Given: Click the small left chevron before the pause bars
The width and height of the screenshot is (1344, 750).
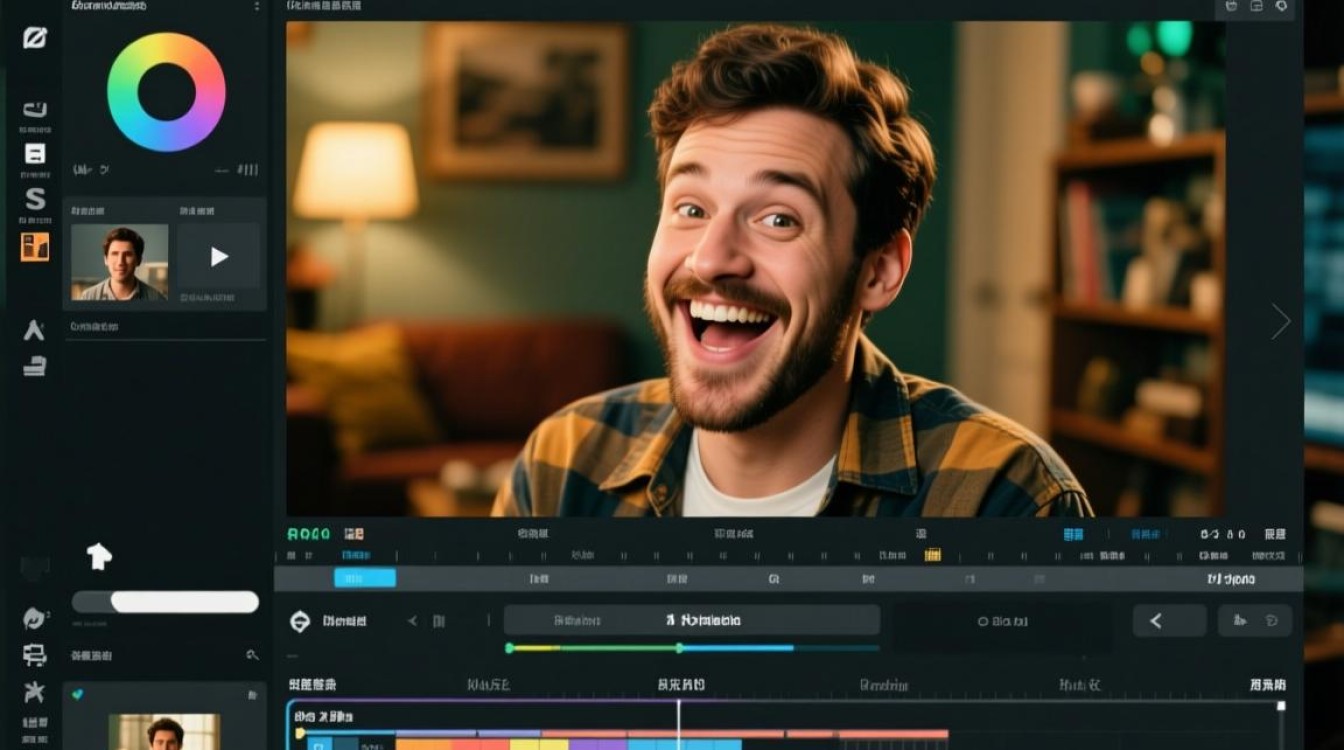Looking at the screenshot, I should click(412, 621).
